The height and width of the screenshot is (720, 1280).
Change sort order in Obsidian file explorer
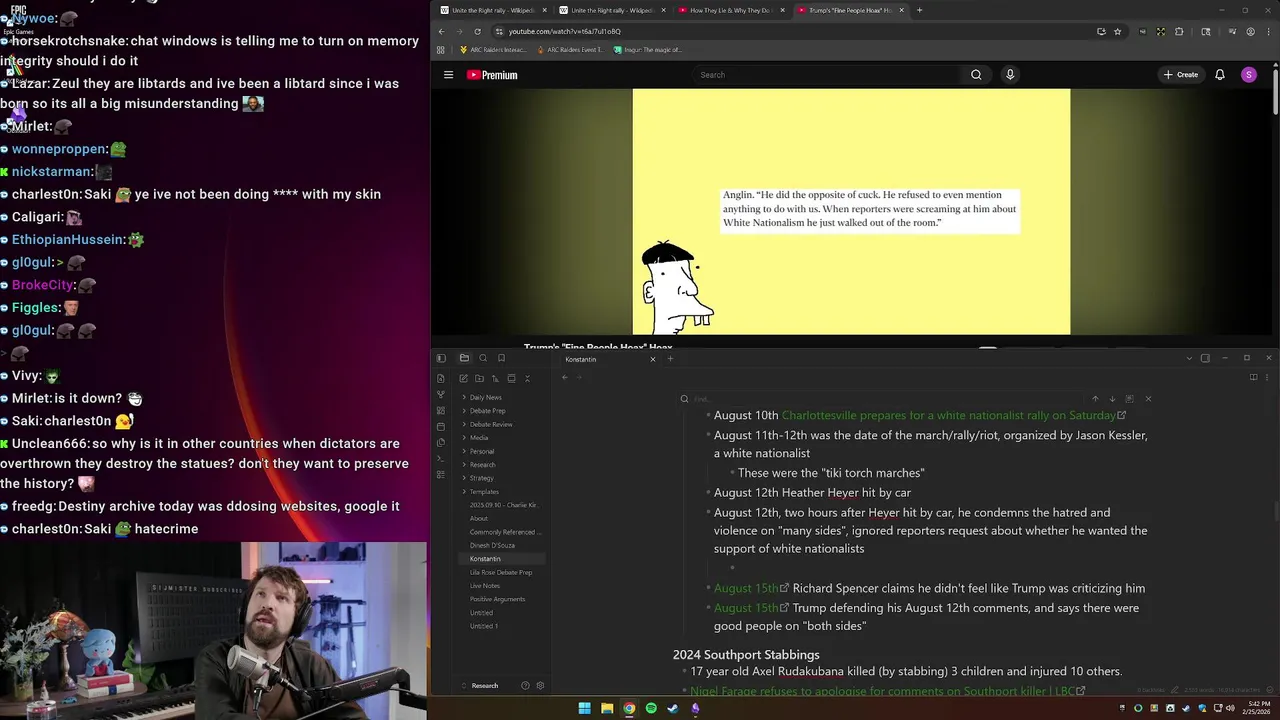(x=495, y=378)
